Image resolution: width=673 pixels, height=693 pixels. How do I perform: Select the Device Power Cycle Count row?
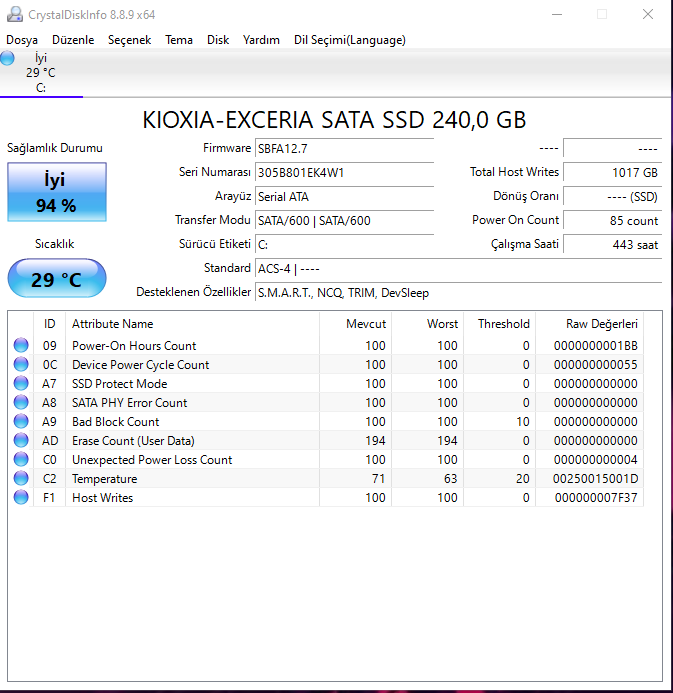326,364
